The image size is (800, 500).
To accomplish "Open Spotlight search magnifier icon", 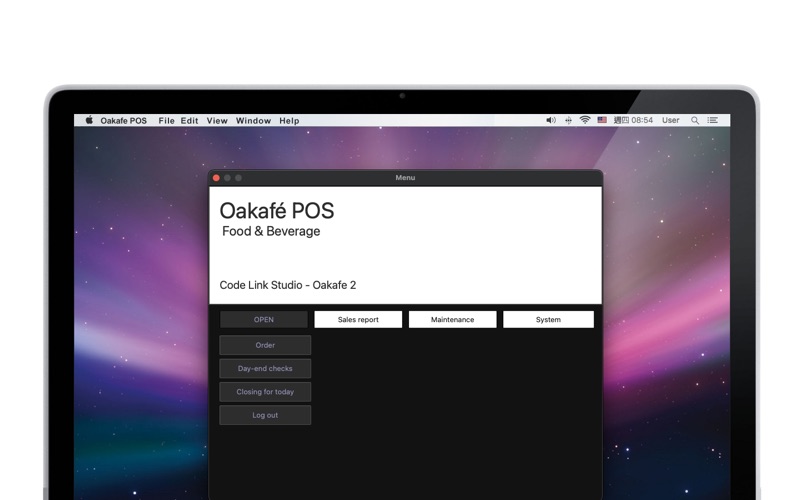I will coord(694,120).
